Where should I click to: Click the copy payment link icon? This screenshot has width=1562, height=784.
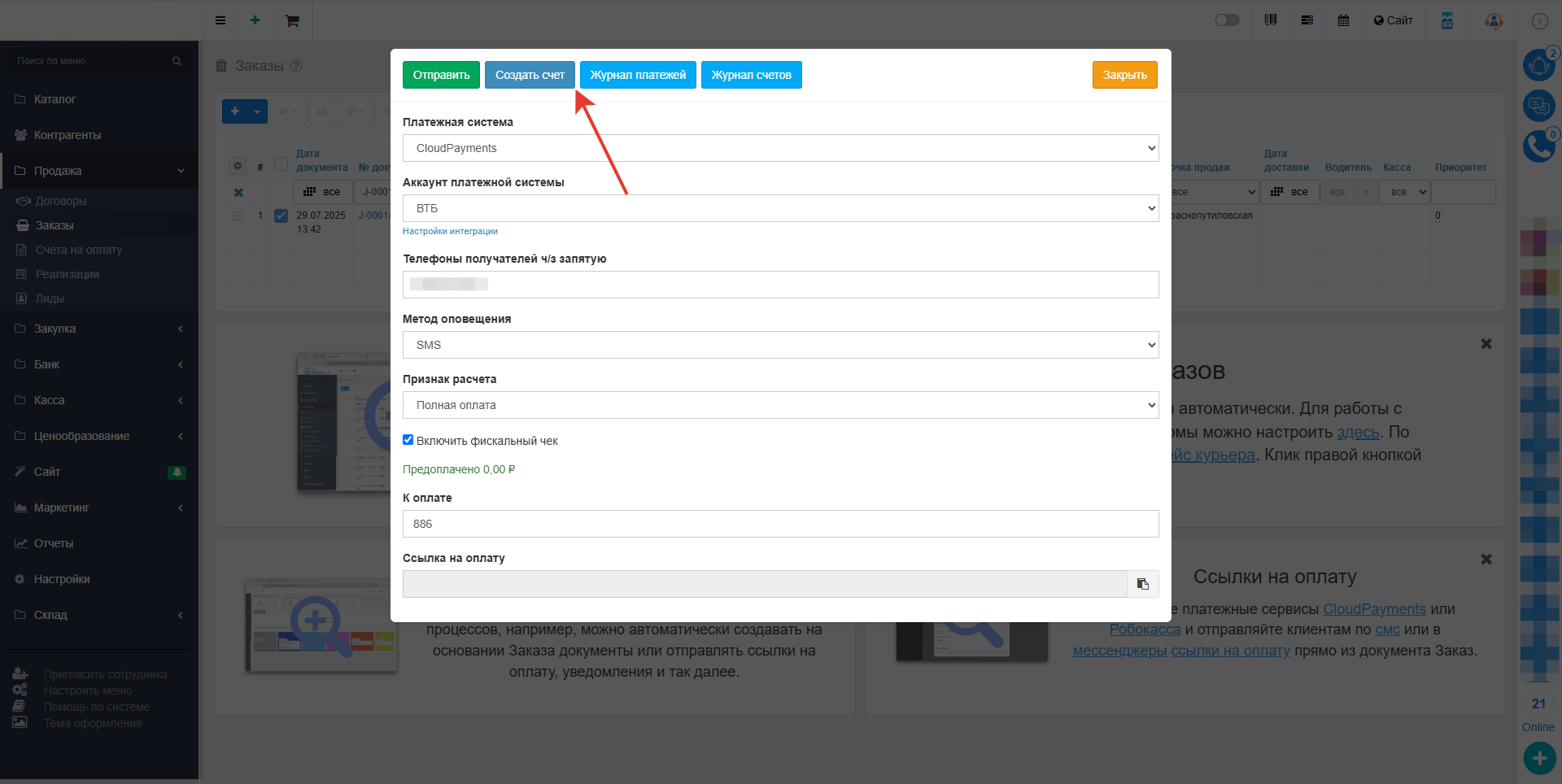[1143, 584]
